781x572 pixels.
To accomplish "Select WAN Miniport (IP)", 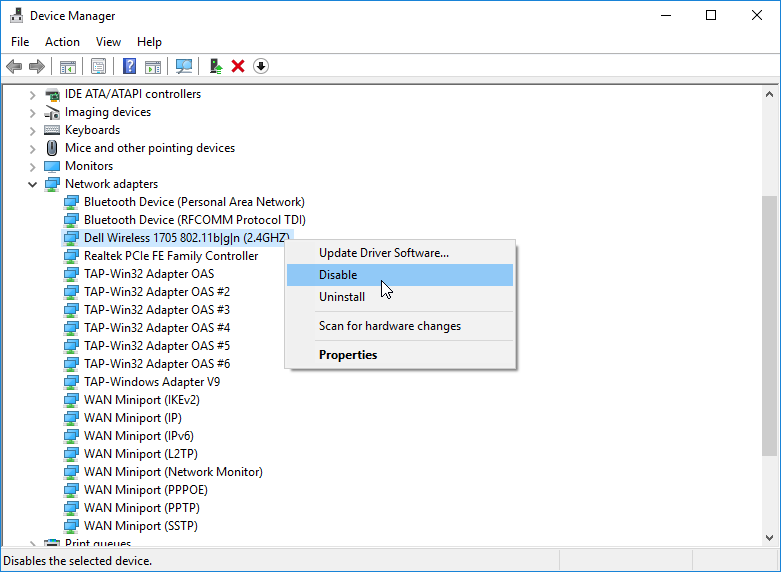I will click(x=132, y=418).
